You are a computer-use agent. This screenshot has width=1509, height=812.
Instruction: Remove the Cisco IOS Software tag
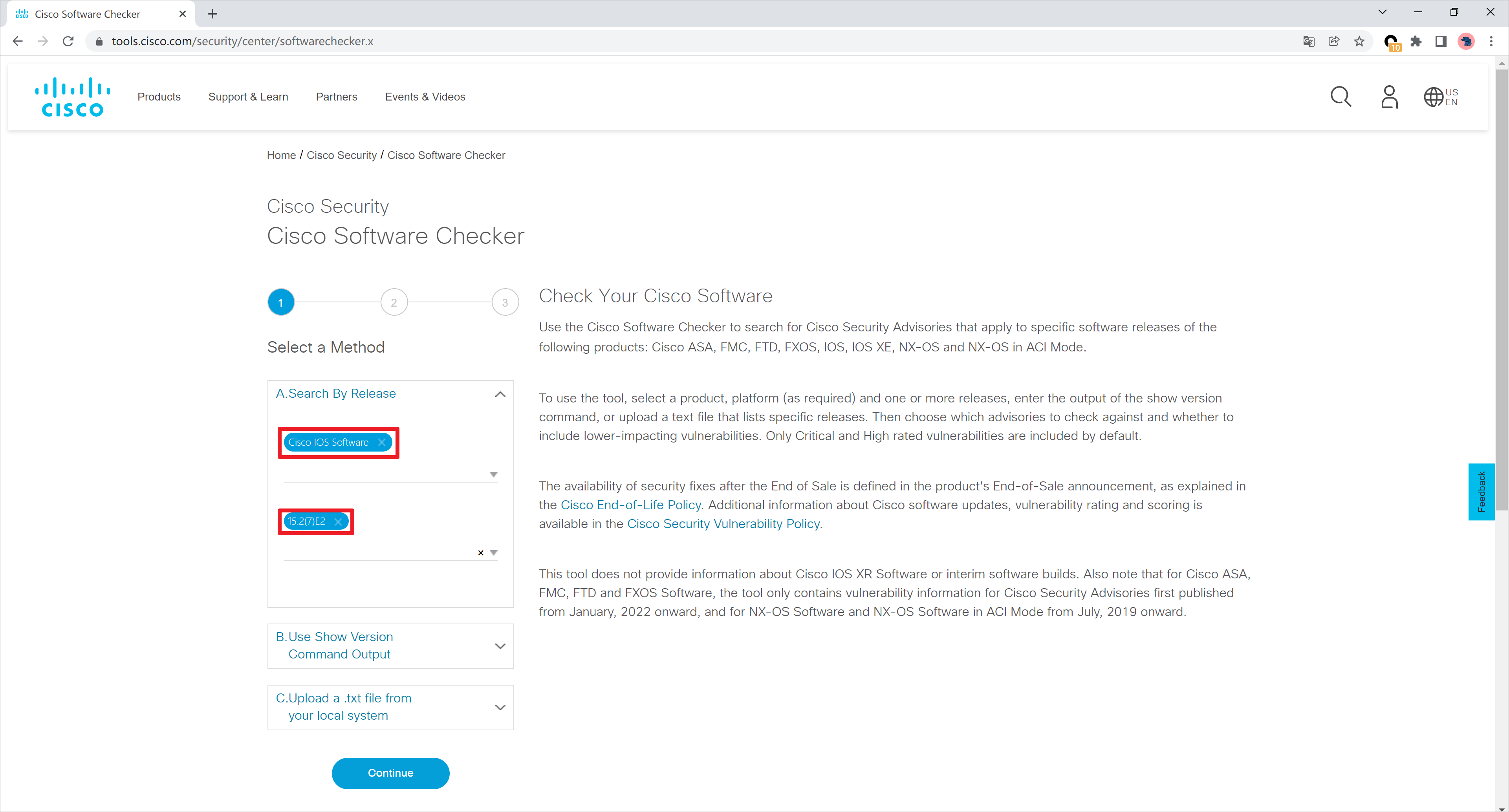point(382,442)
